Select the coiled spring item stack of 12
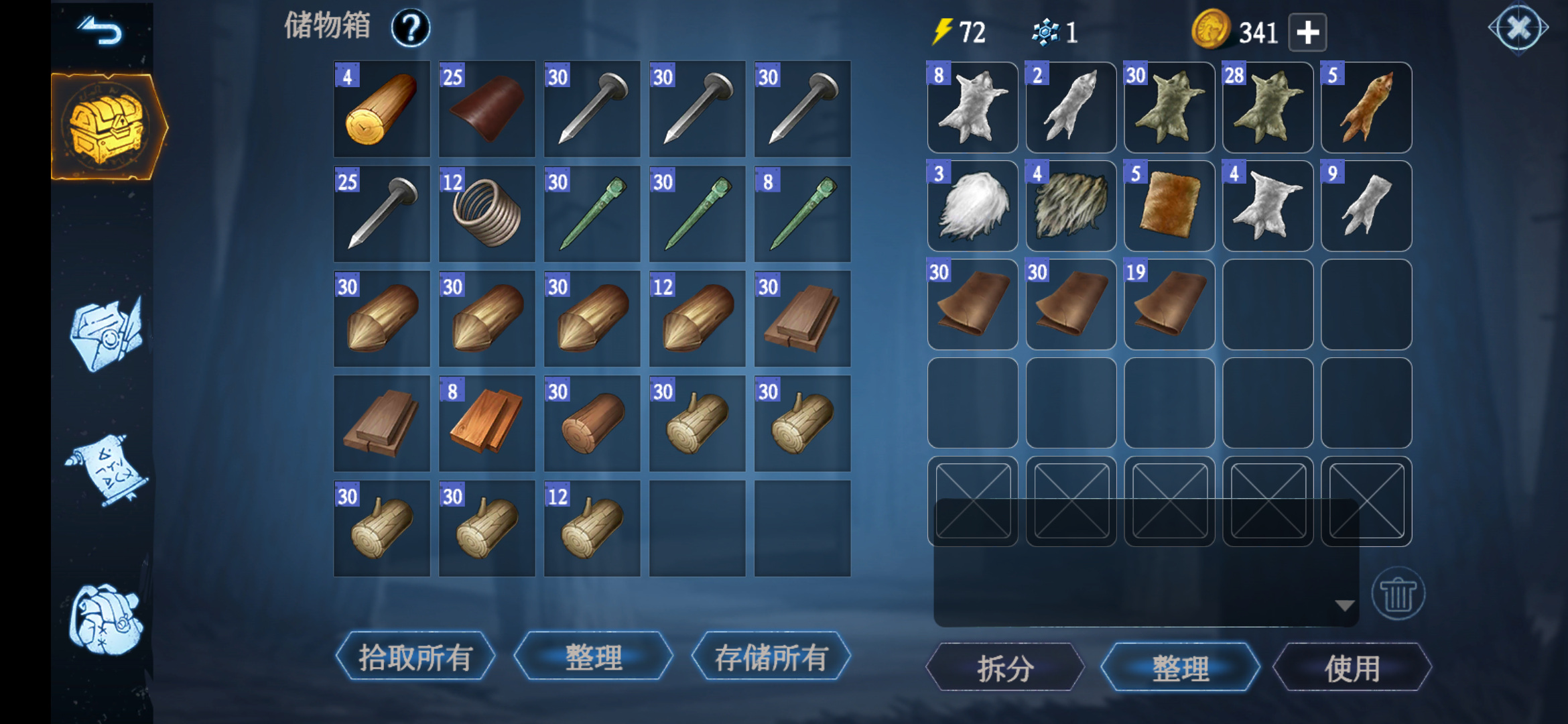The height and width of the screenshot is (724, 1568). coord(487,214)
